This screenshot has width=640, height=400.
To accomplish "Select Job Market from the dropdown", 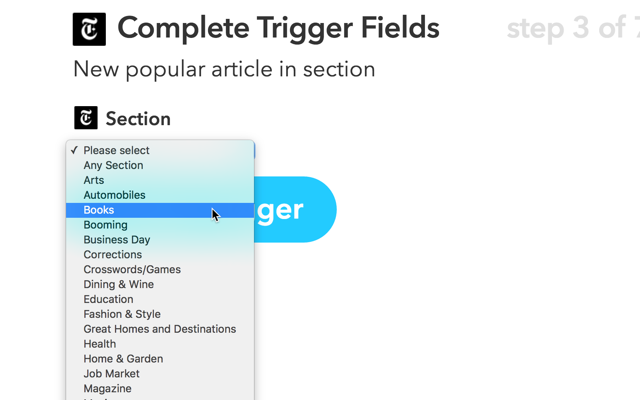I will pos(112,373).
